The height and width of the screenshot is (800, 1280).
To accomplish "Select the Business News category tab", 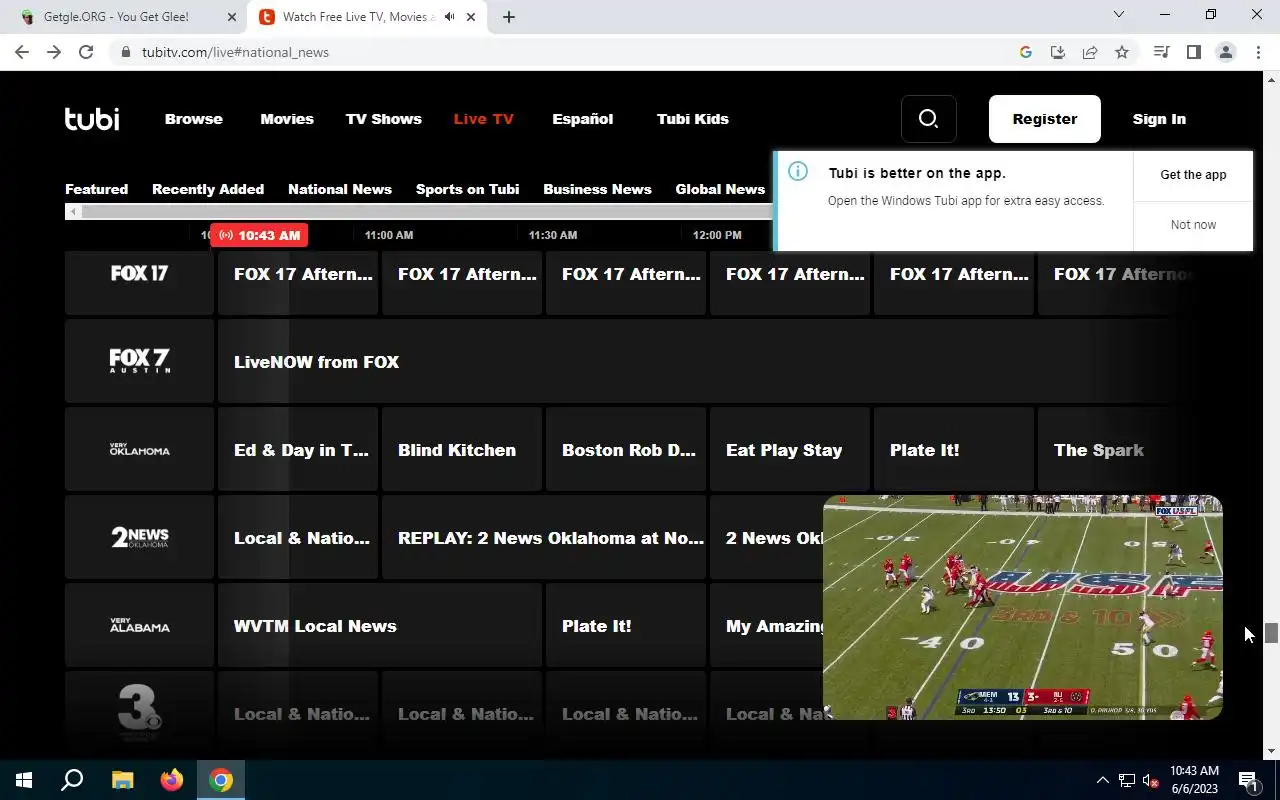I will (x=597, y=189).
